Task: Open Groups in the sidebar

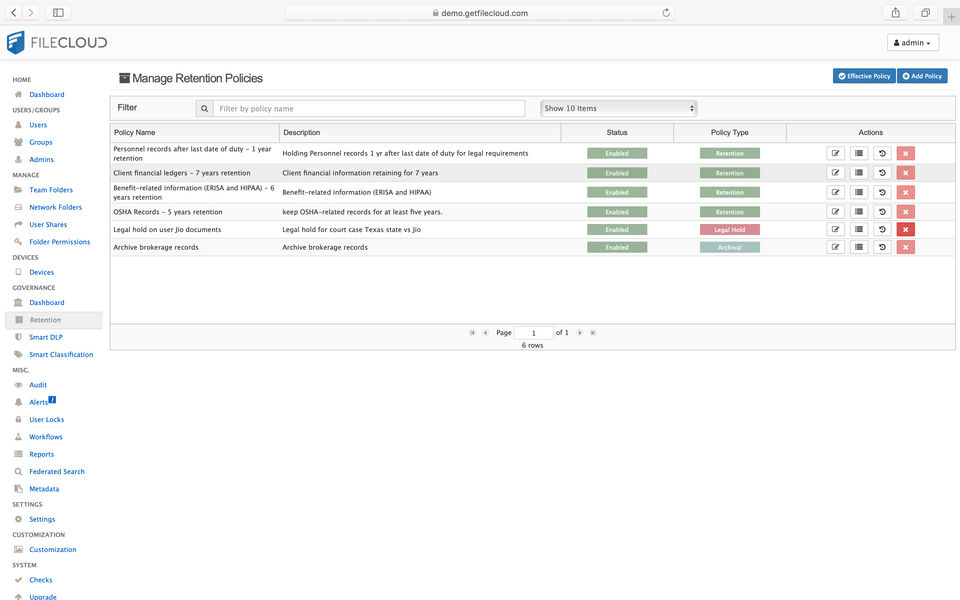Action: pyautogui.click(x=40, y=142)
